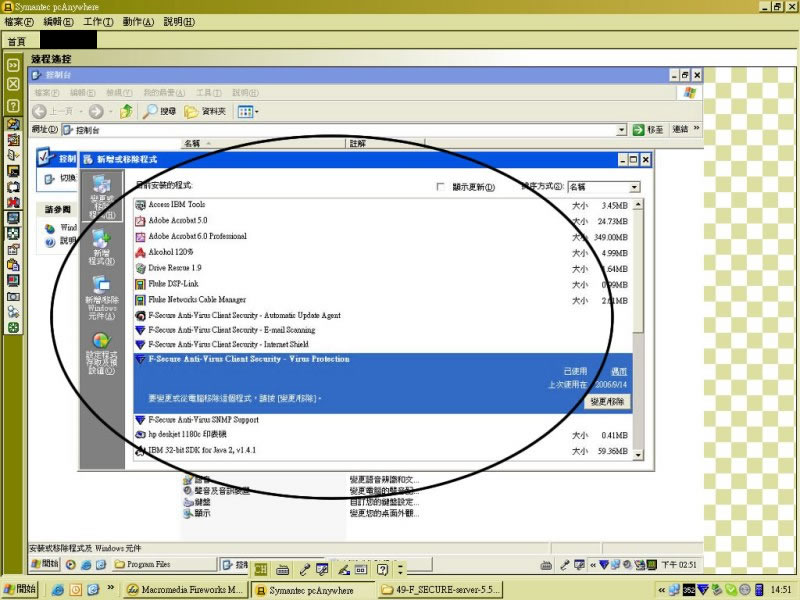Click the 資料夾 folders toolbar button
Screen dimensions: 800x600
tap(205, 111)
